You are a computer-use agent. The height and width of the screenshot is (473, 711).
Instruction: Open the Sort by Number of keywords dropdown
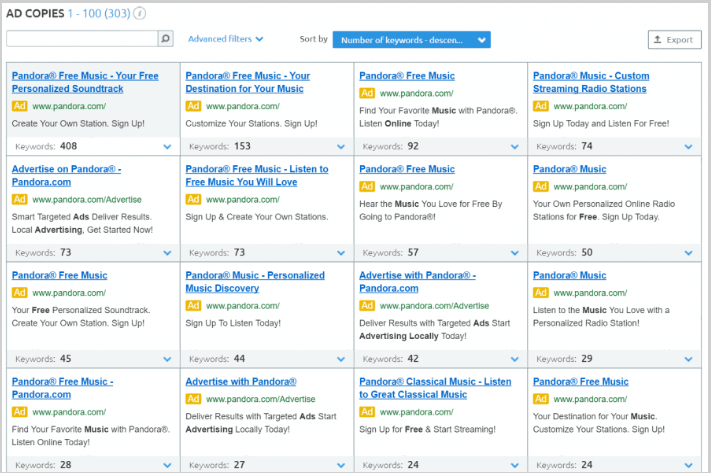click(411, 39)
